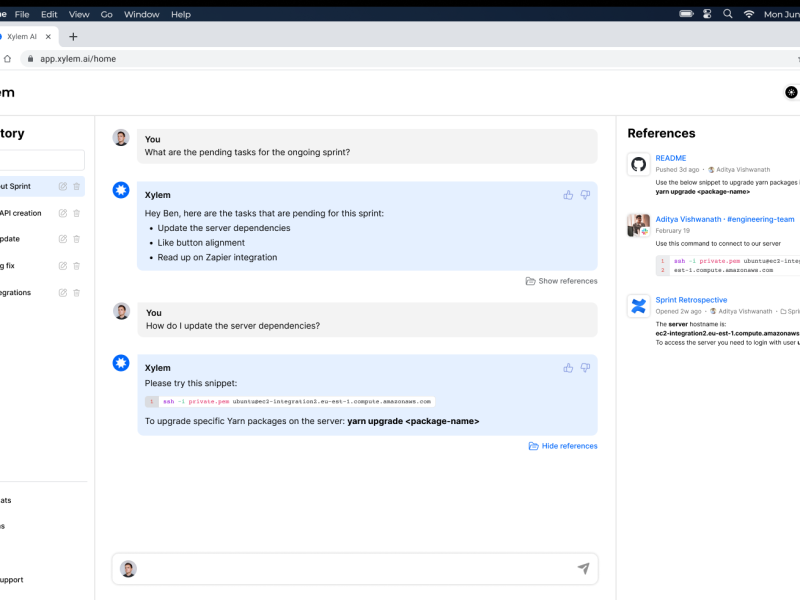Select the 'egrations' chat in history
Viewport: 800px width, 600px height.
[15, 293]
